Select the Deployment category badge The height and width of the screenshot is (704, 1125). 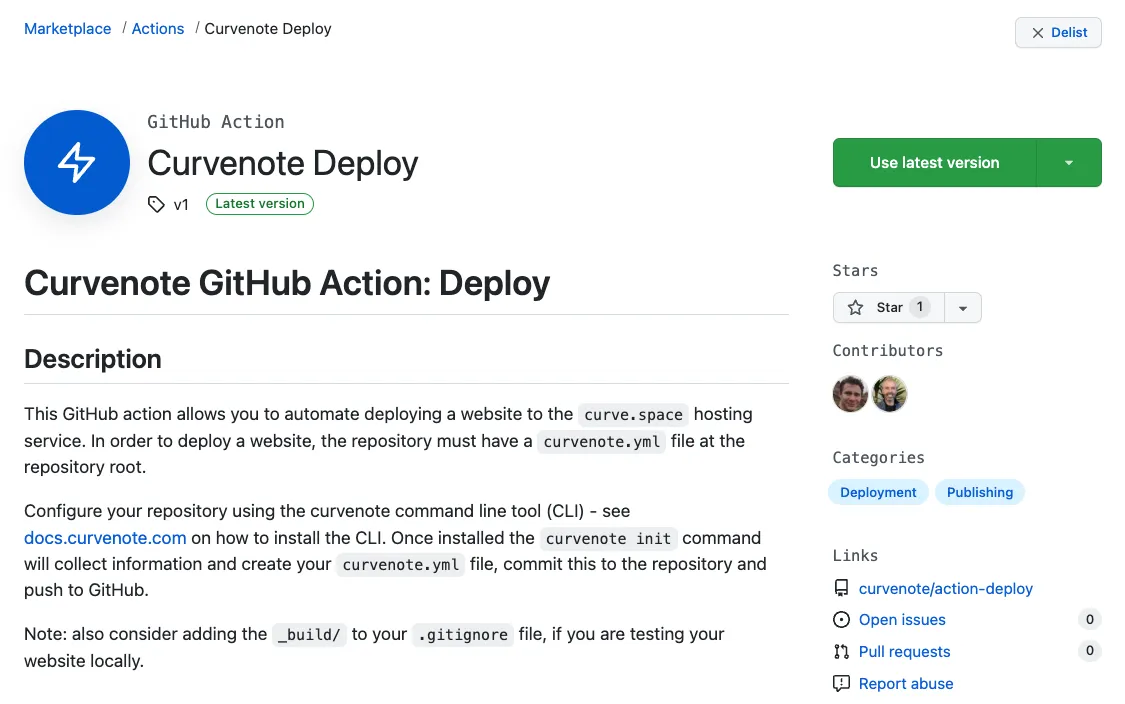[x=878, y=492]
